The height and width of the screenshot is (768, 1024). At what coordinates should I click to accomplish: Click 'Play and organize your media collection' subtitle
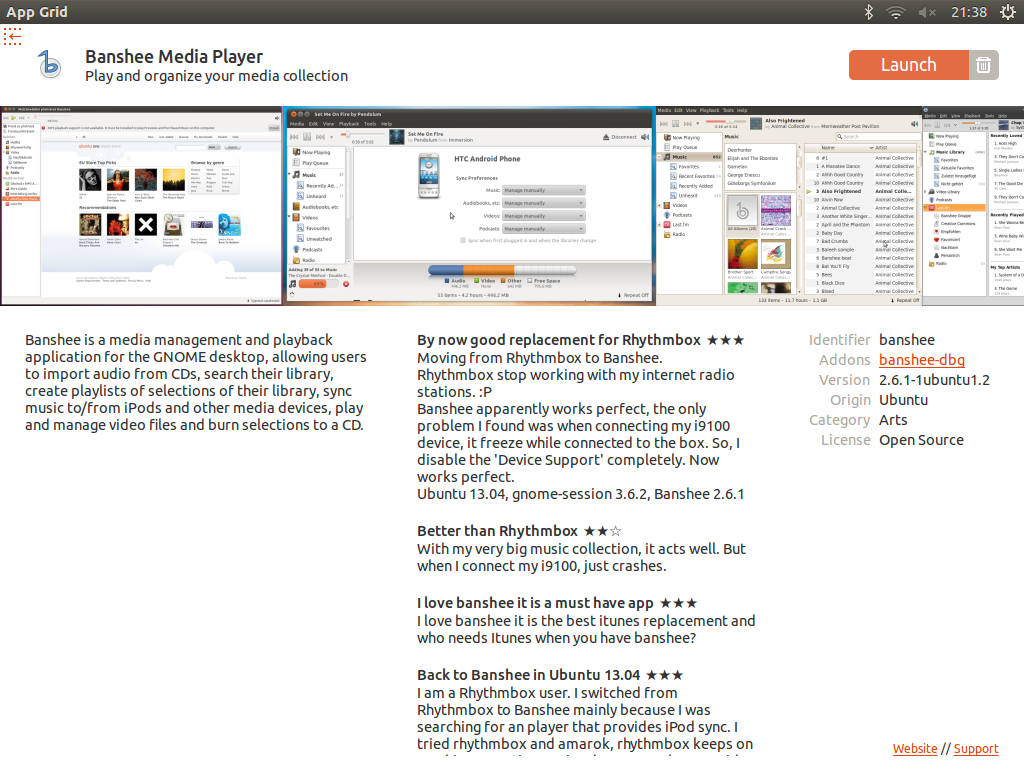[216, 76]
